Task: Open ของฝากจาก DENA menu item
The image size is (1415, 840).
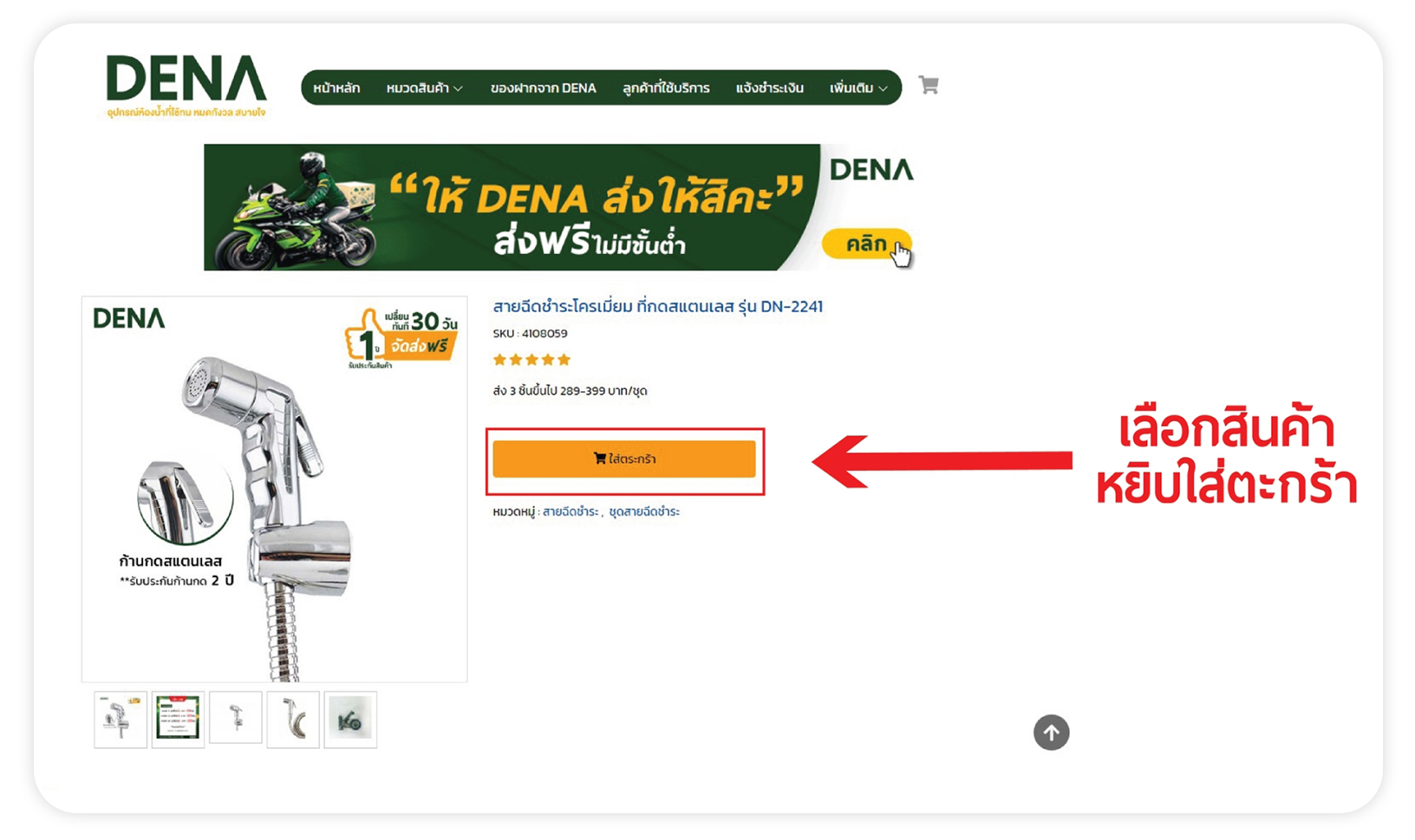Action: pyautogui.click(x=543, y=88)
